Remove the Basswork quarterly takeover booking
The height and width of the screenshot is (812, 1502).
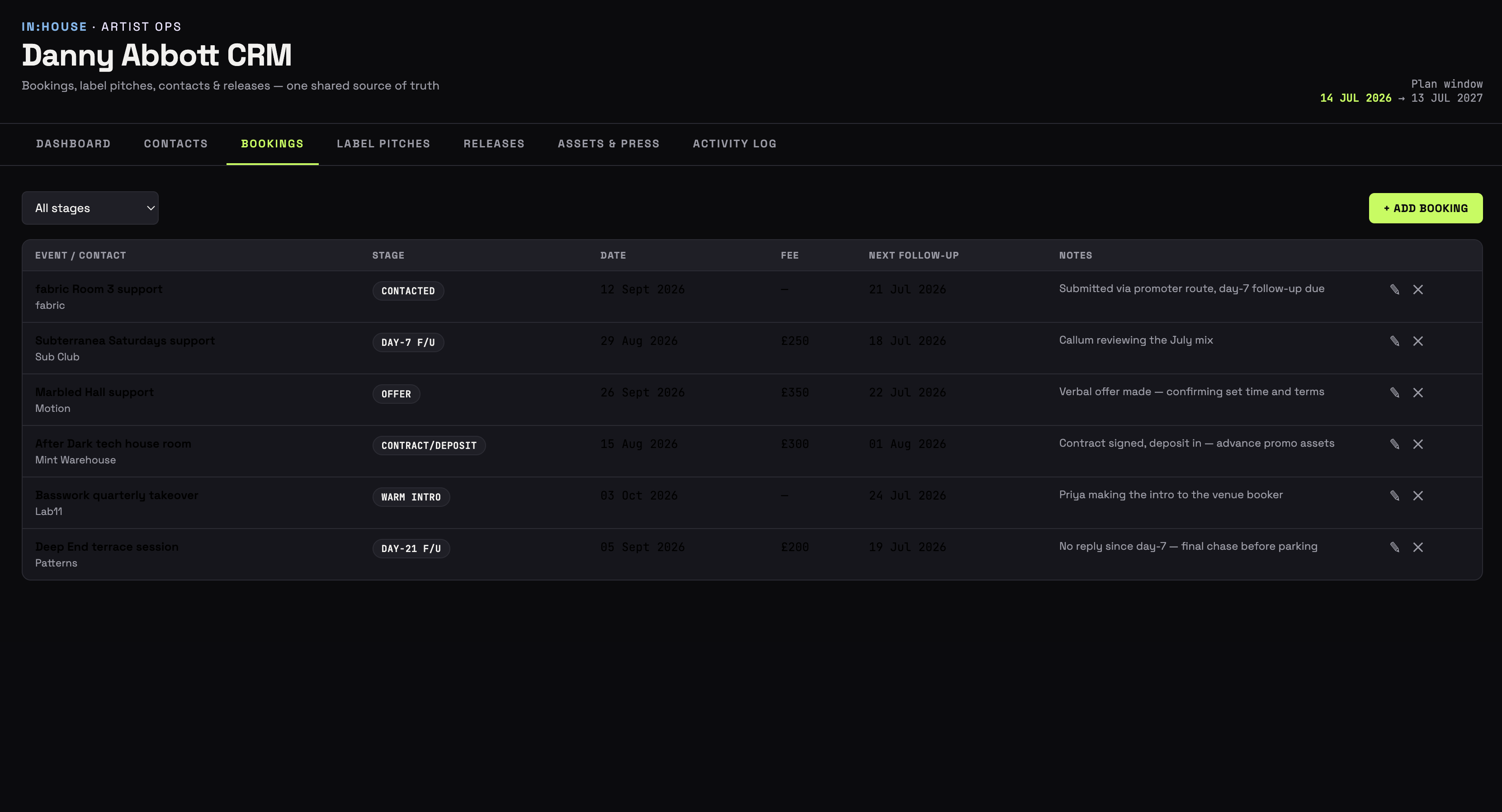1418,496
